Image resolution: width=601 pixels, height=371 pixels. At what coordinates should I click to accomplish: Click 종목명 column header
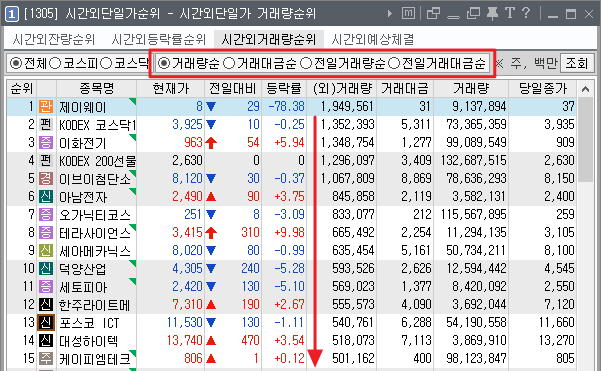click(97, 89)
